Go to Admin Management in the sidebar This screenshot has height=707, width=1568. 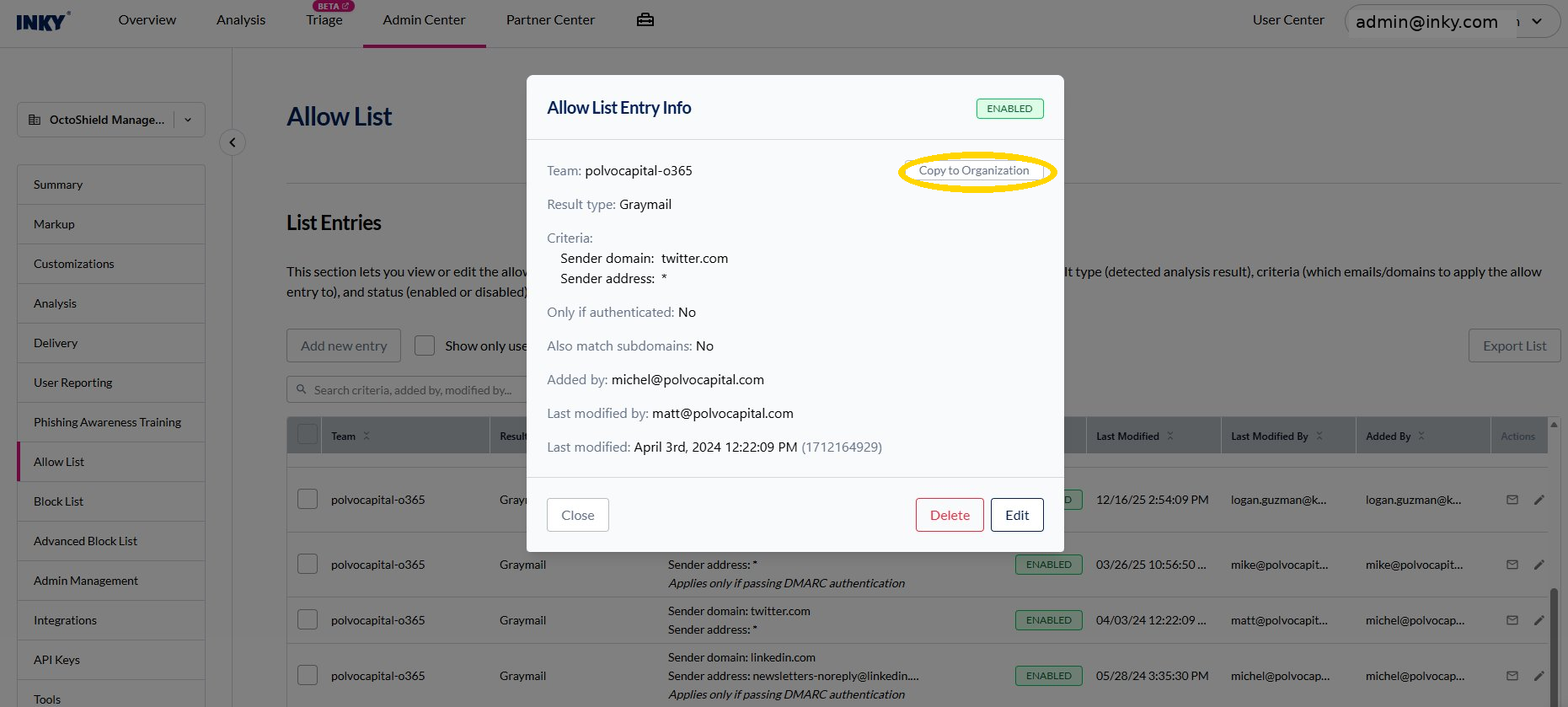tap(111, 581)
